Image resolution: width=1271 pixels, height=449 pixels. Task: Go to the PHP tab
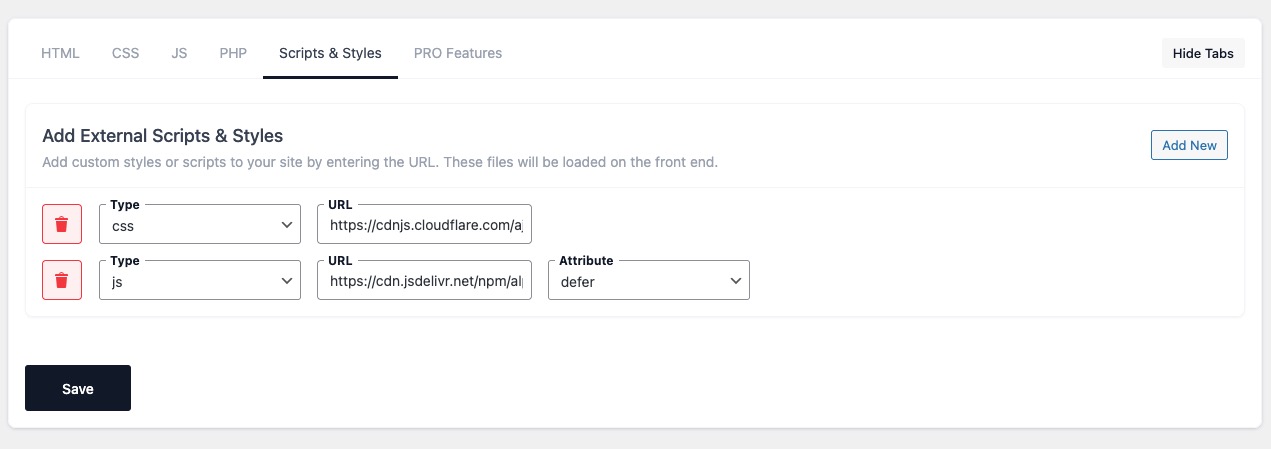(233, 53)
